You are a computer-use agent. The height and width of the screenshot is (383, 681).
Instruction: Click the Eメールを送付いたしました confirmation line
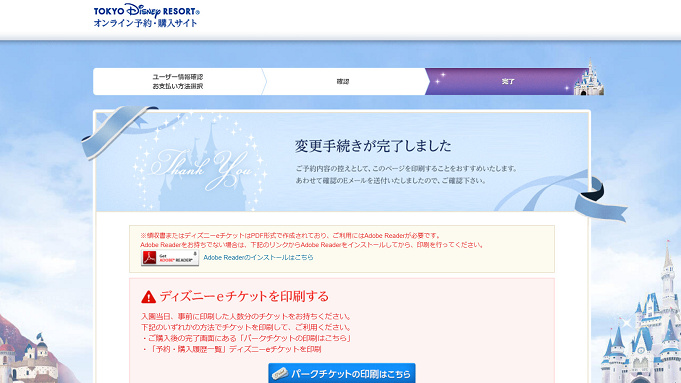[391, 181]
